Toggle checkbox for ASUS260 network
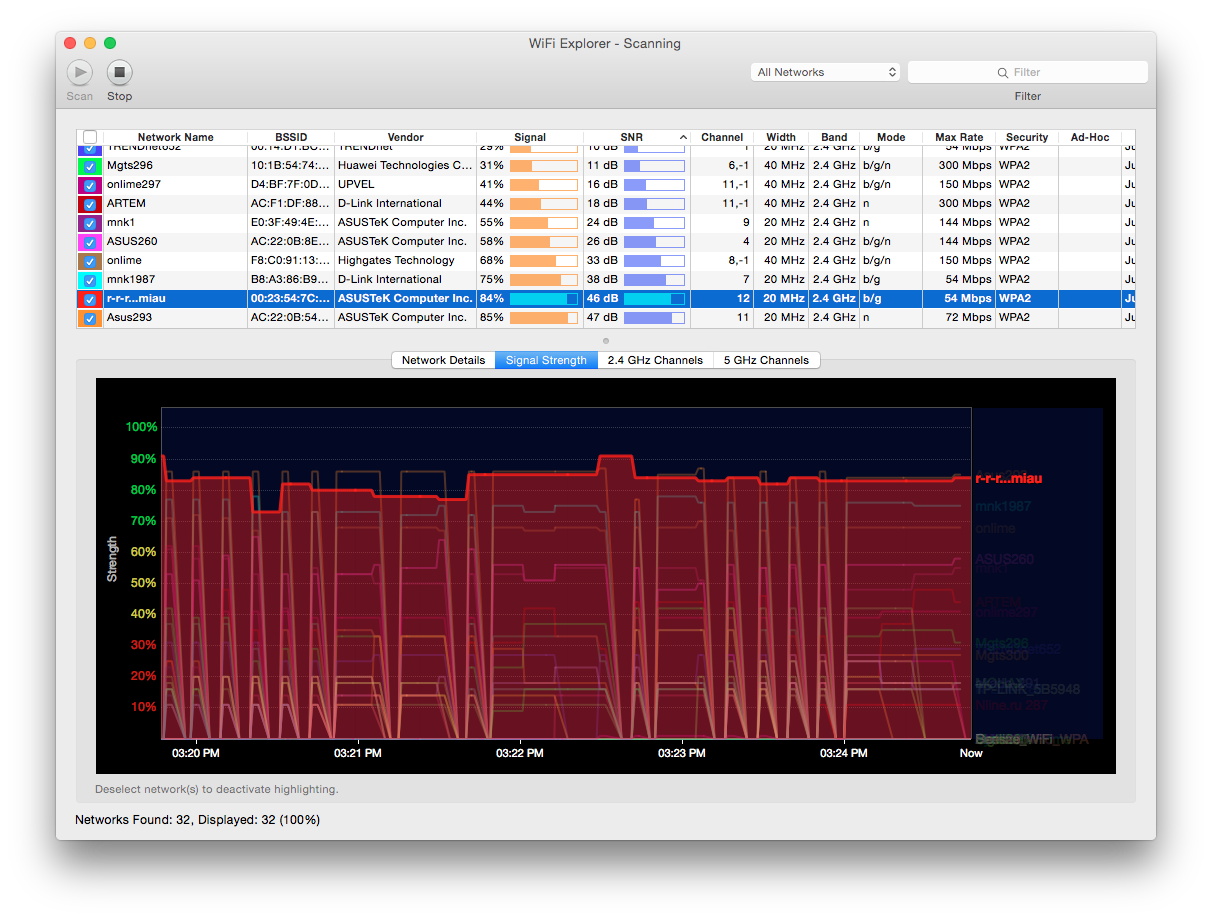The width and height of the screenshot is (1212, 920). [x=90, y=242]
